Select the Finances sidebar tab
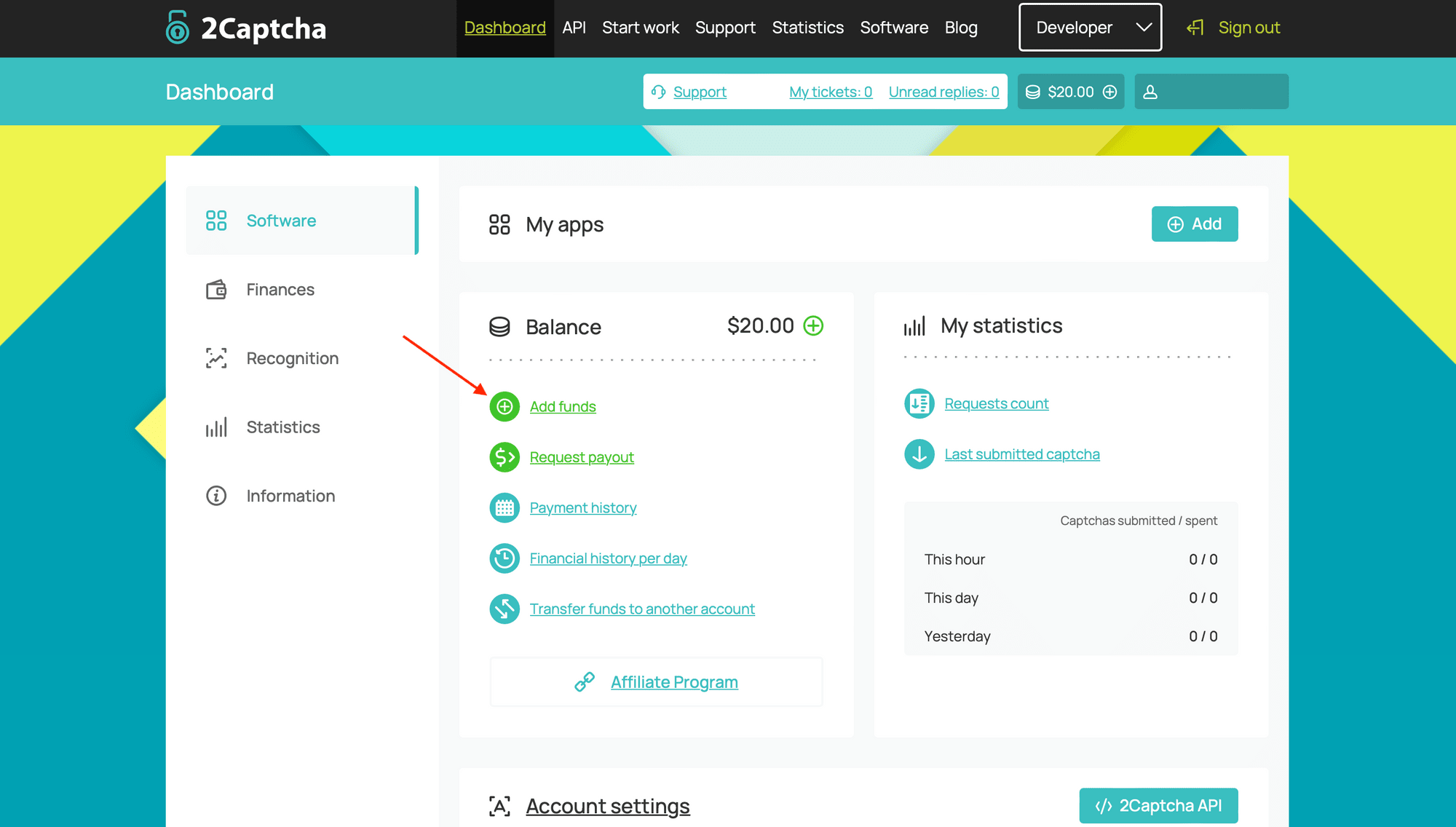The width and height of the screenshot is (1456, 827). click(302, 290)
